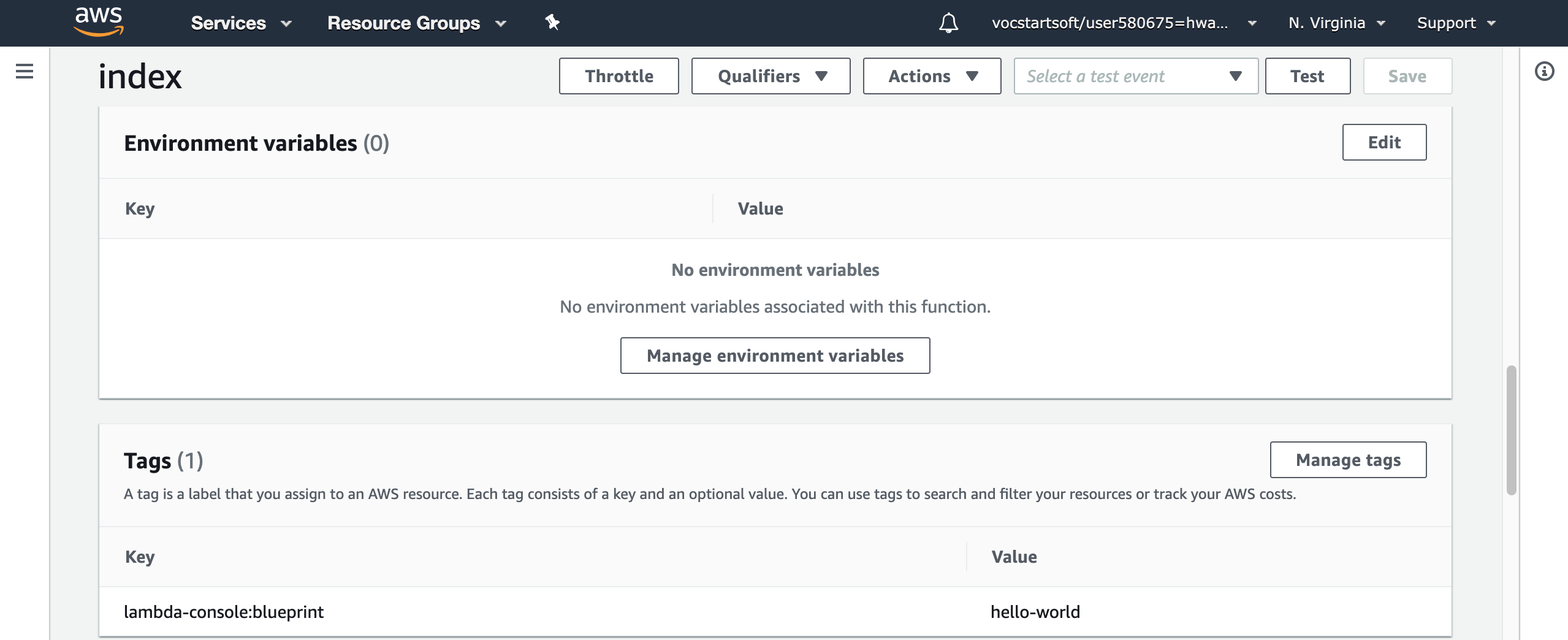
Task: Open the Support menu
Action: tap(1456, 23)
